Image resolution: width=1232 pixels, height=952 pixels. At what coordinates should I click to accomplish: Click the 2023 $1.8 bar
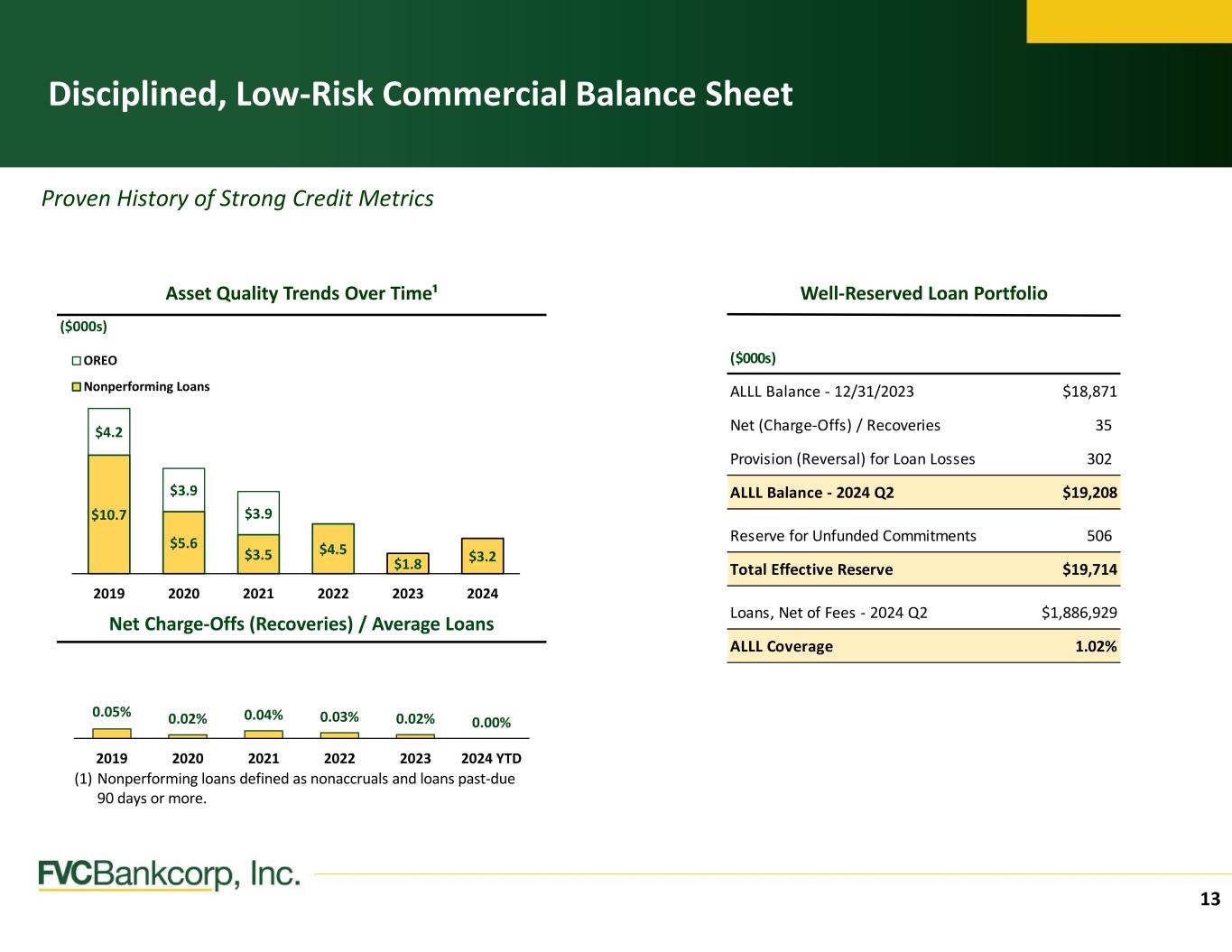[408, 564]
